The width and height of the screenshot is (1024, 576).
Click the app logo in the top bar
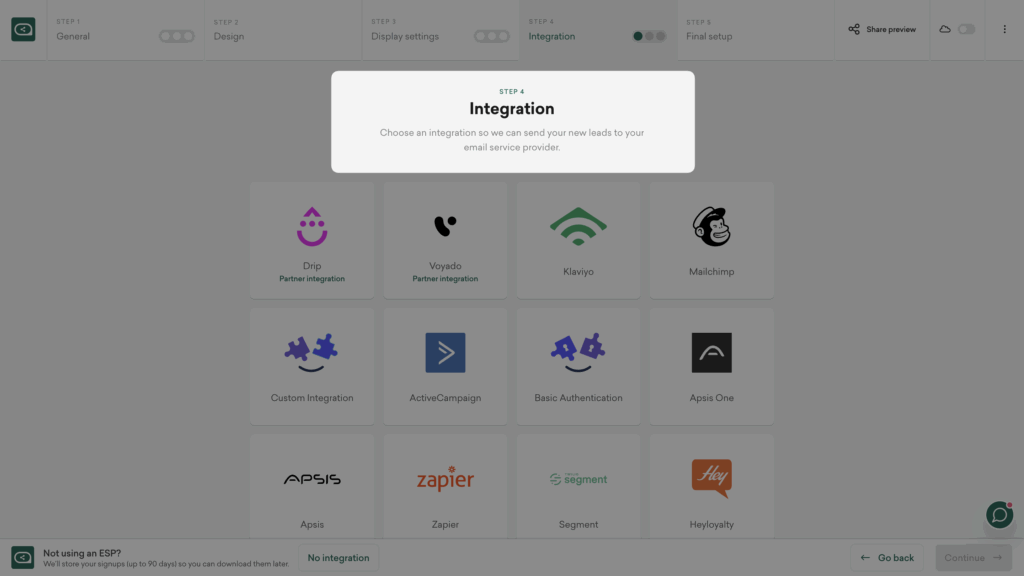(x=23, y=29)
